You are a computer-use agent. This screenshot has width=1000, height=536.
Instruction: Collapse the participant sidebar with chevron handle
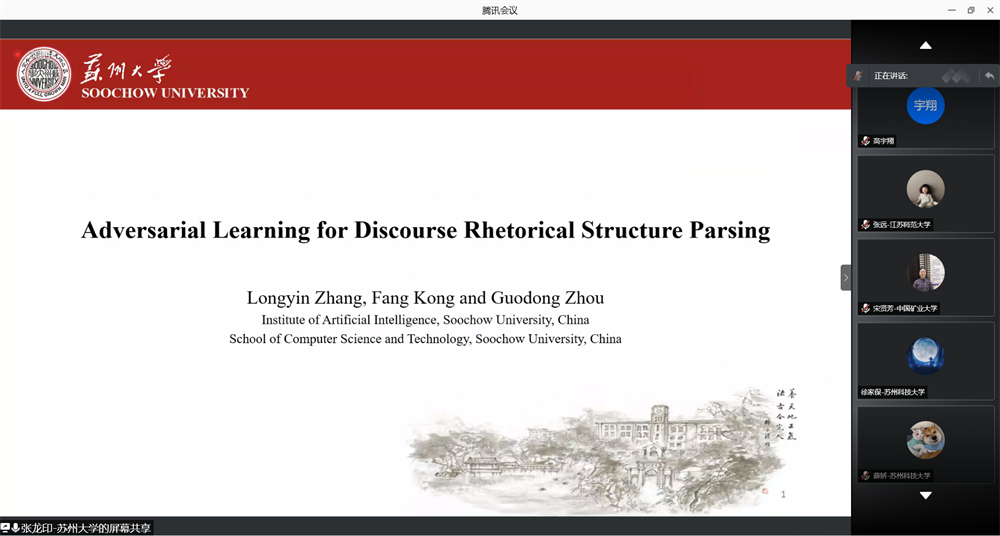(x=846, y=277)
